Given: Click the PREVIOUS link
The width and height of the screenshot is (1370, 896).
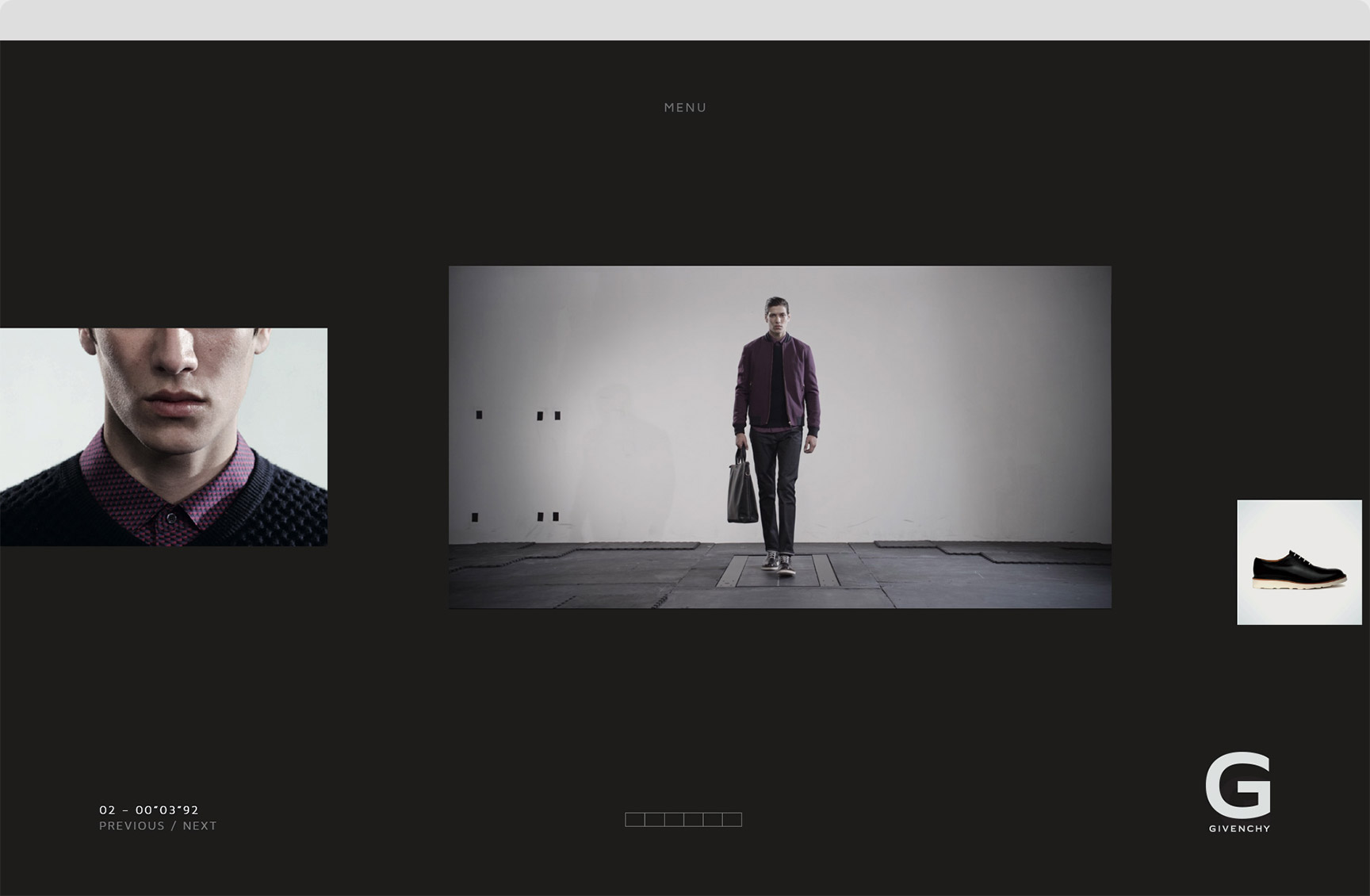Looking at the screenshot, I should (132, 825).
